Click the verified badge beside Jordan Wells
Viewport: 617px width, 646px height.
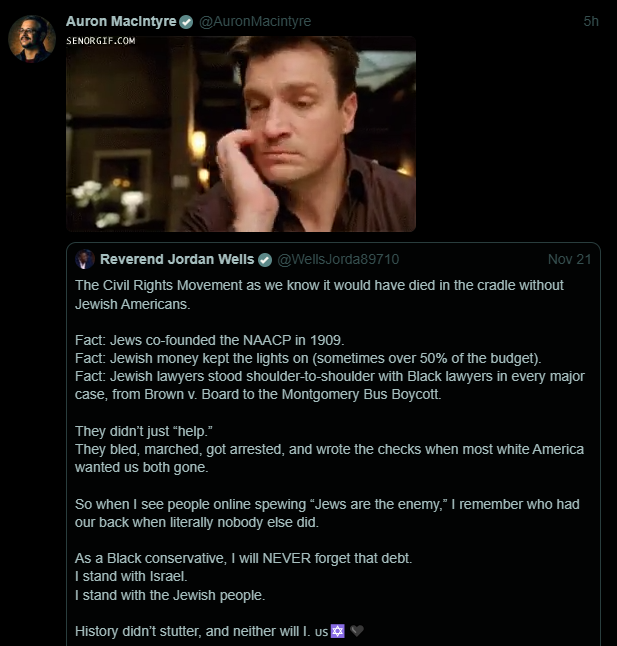265,260
